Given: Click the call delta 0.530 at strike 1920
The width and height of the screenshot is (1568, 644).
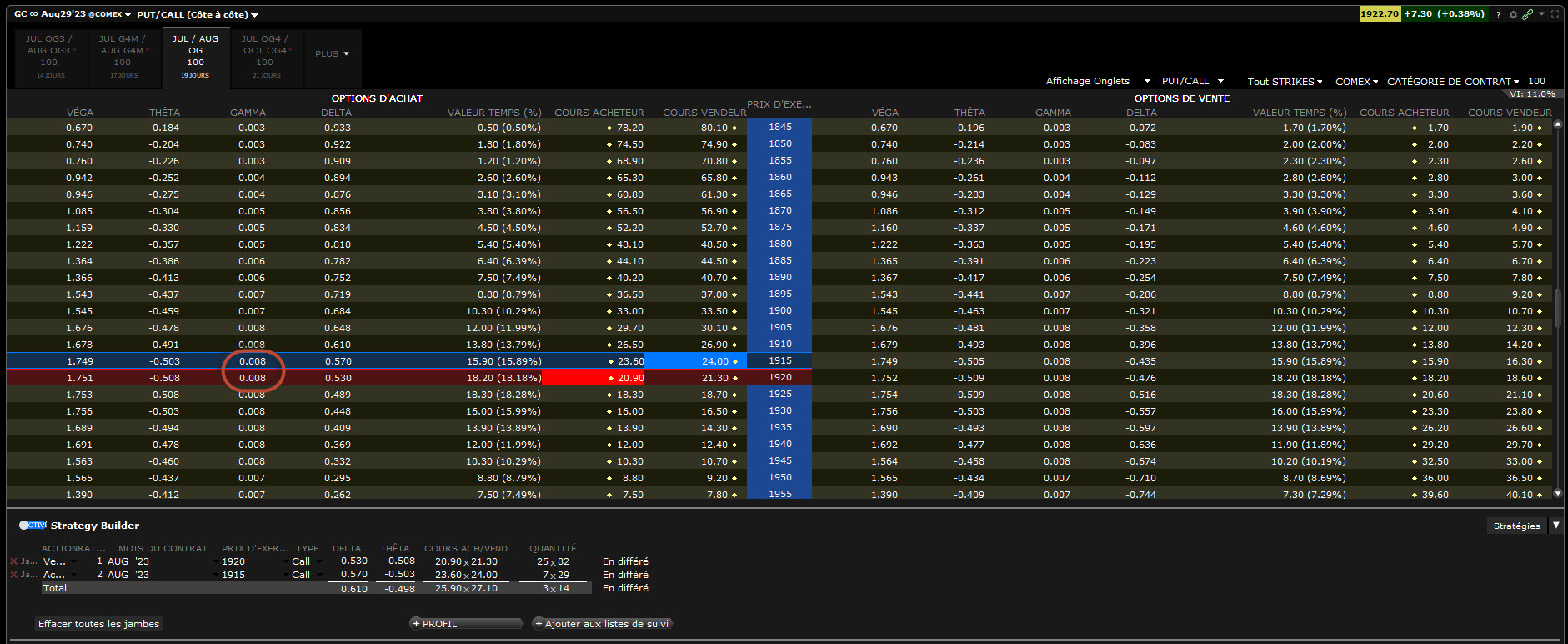Looking at the screenshot, I should tap(338, 378).
